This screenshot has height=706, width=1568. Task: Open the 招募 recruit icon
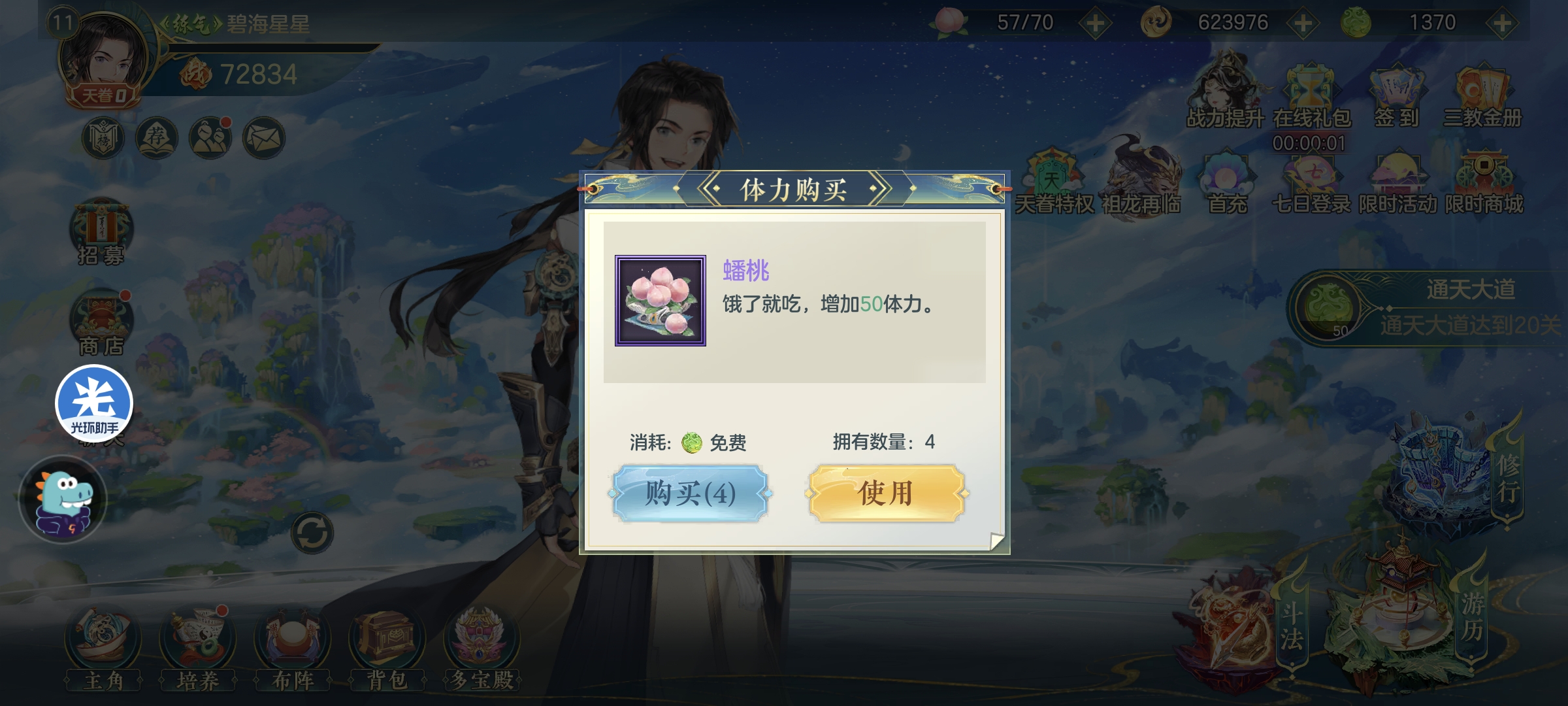[101, 232]
